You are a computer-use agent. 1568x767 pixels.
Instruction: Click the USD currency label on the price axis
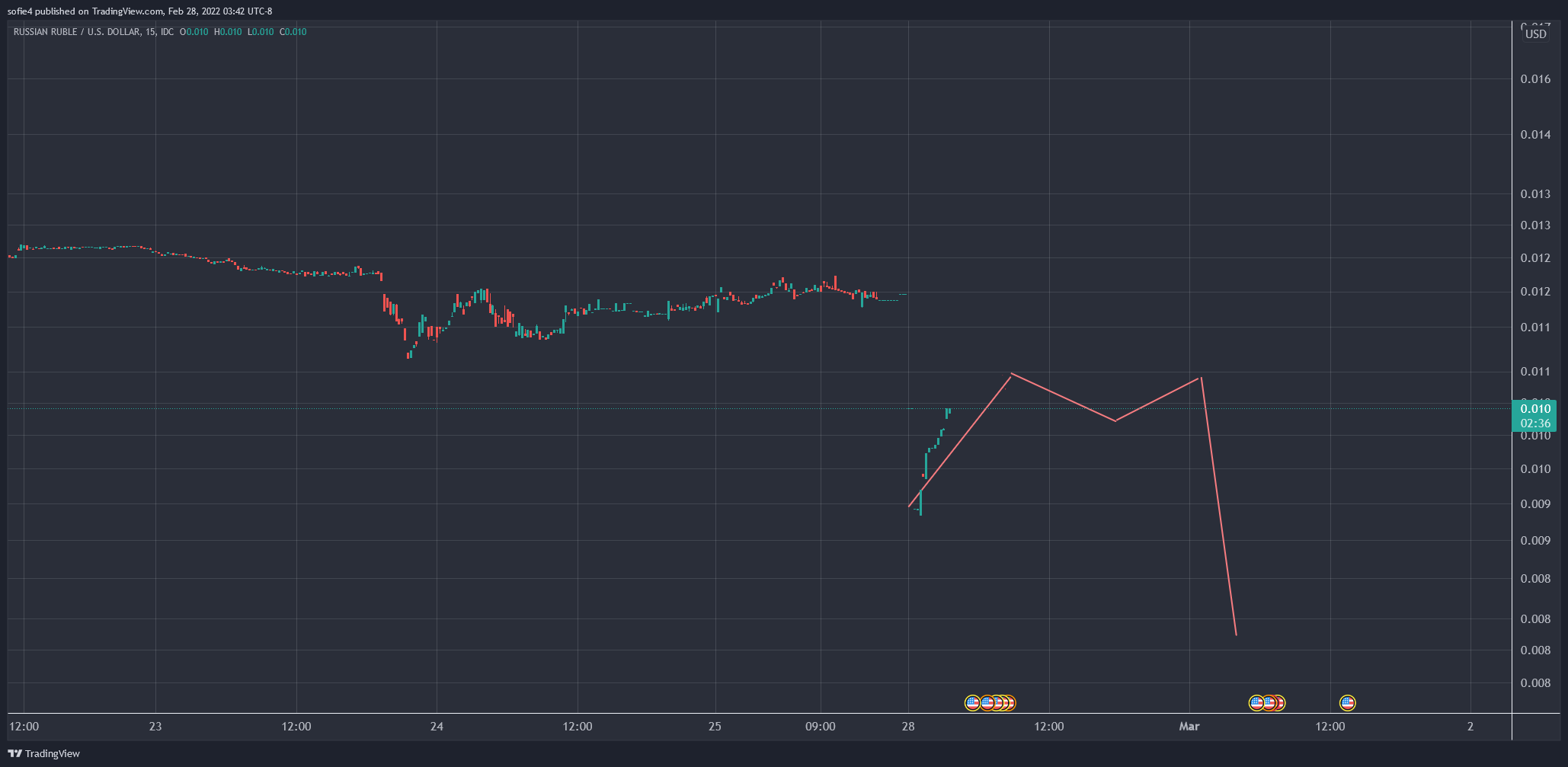1535,34
